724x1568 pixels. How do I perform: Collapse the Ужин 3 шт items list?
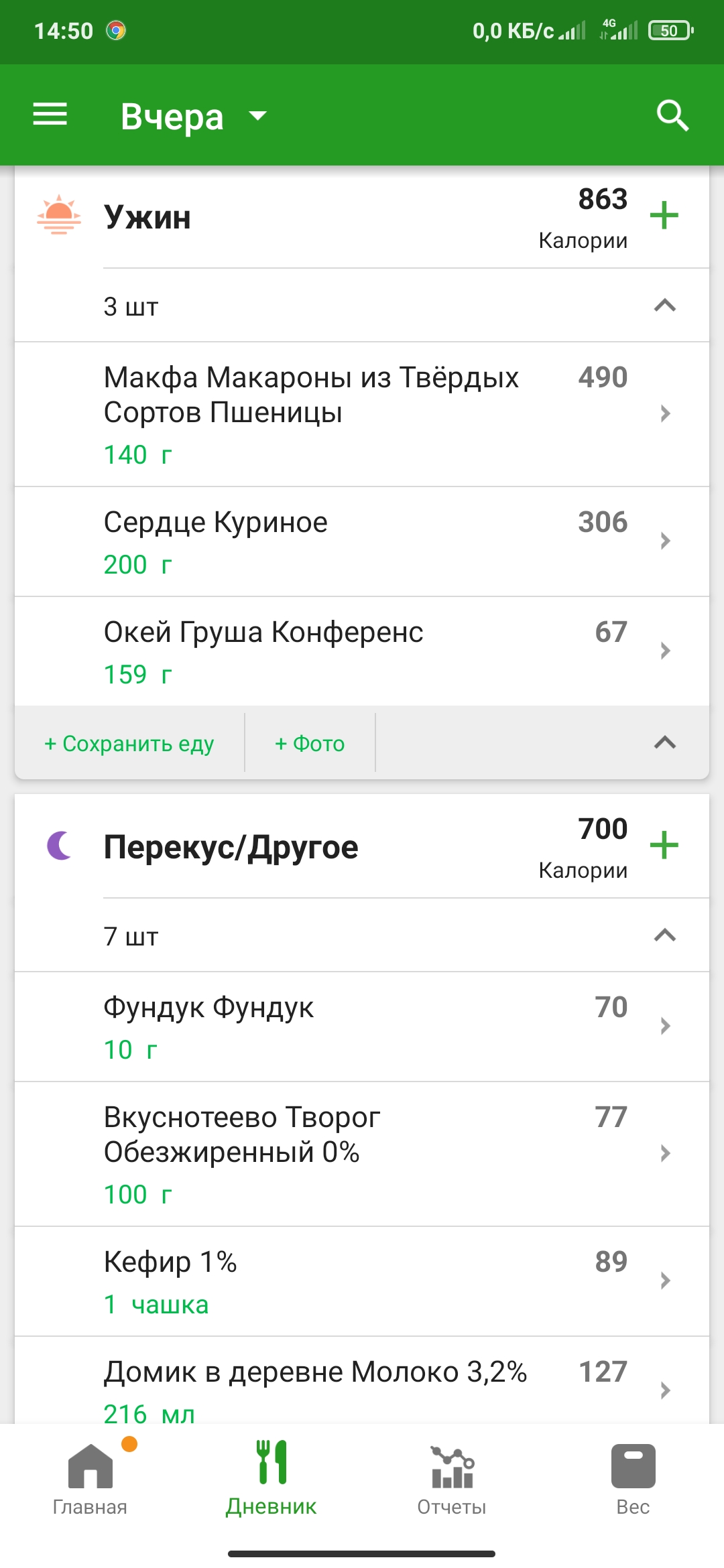(664, 306)
